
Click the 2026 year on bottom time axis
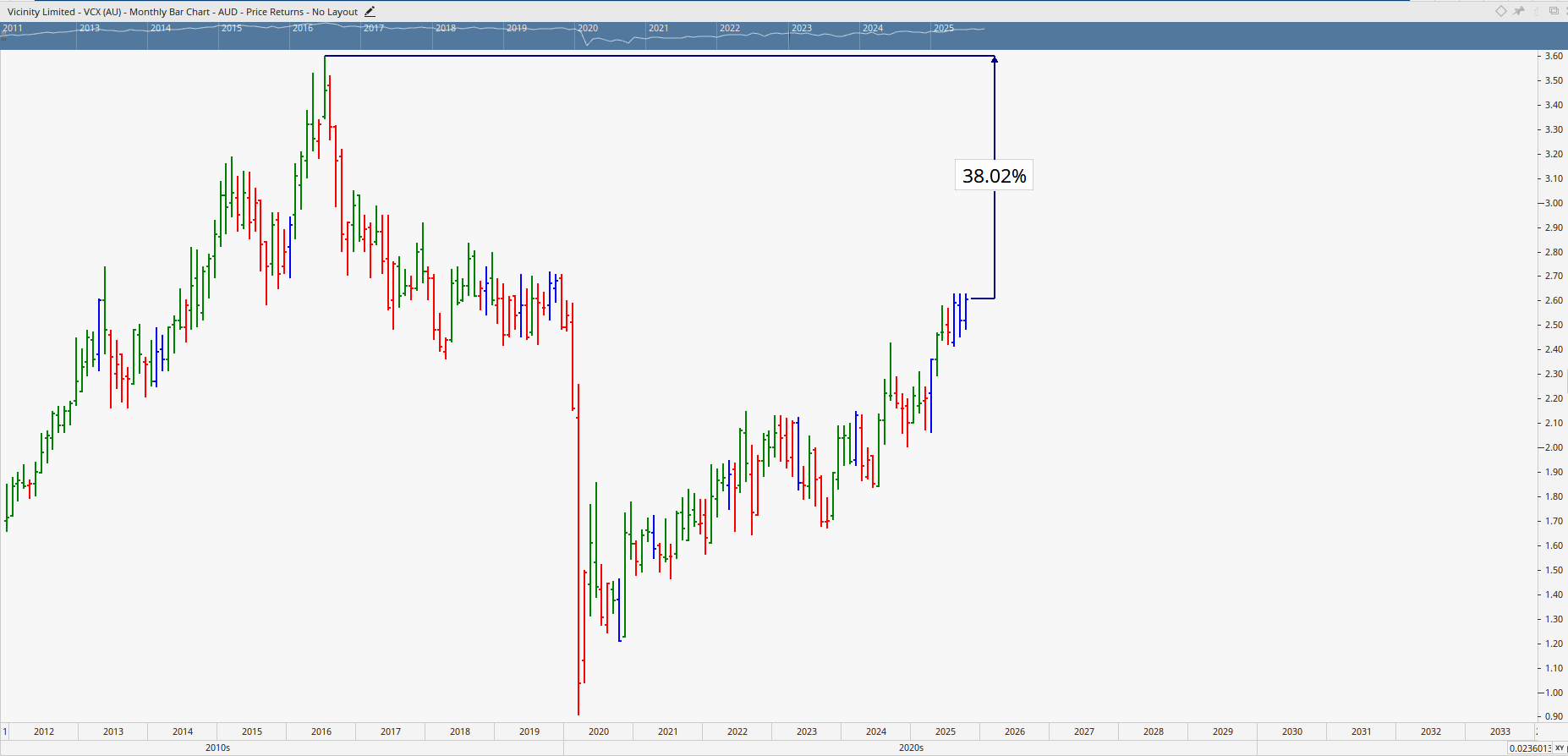click(x=1015, y=731)
